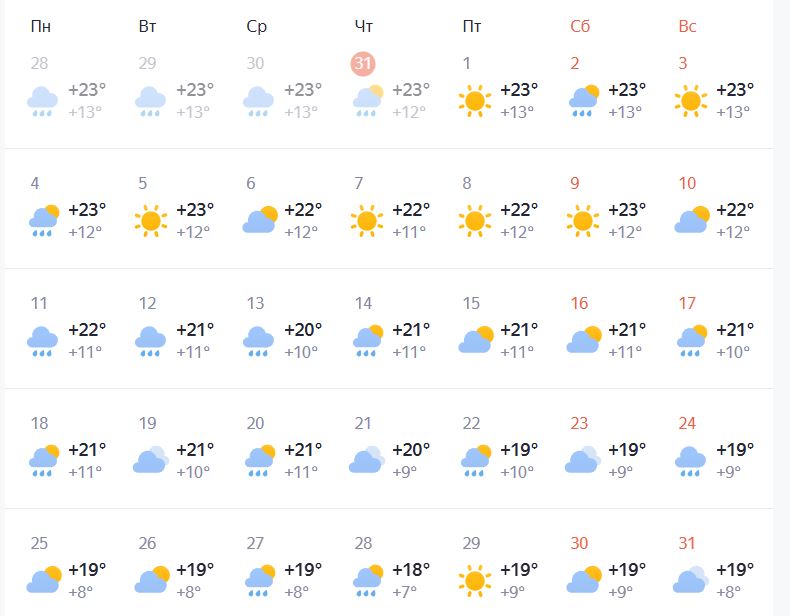Click the partly cloudy icon for day 15
This screenshot has width=790, height=616.
pyautogui.click(x=475, y=339)
